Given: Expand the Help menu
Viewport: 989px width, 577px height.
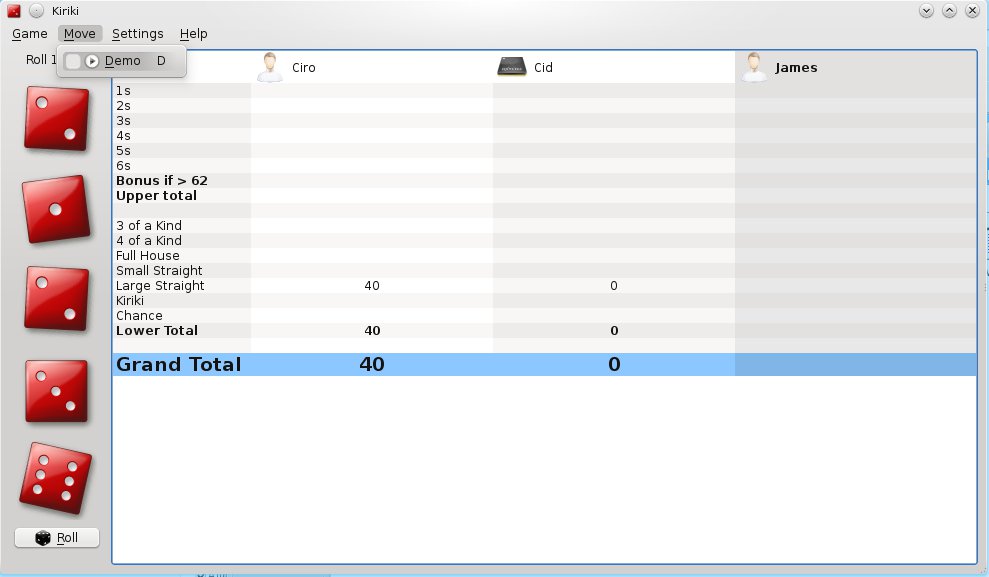Looking at the screenshot, I should point(193,34).
